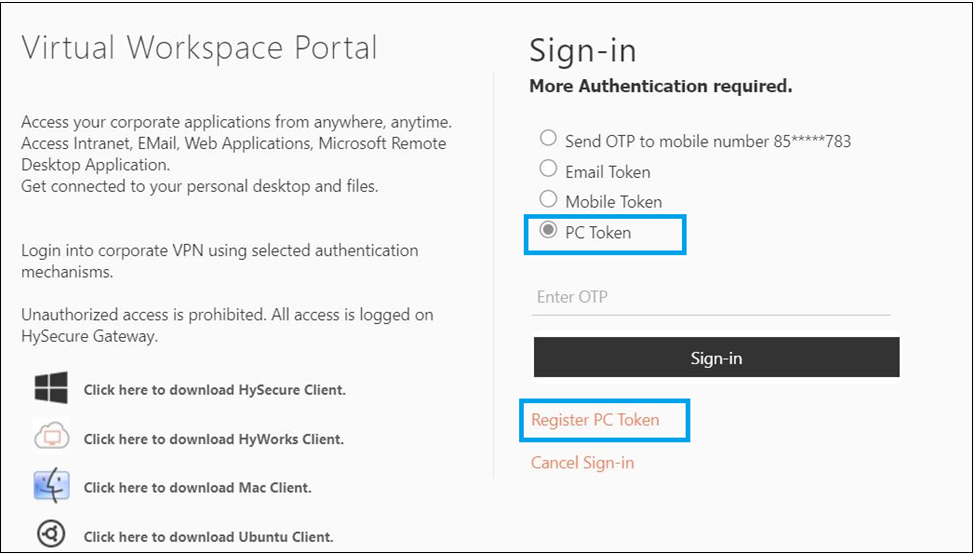Image resolution: width=975 pixels, height=554 pixels.
Task: Open the download HySecure Client text link
Action: (215, 390)
